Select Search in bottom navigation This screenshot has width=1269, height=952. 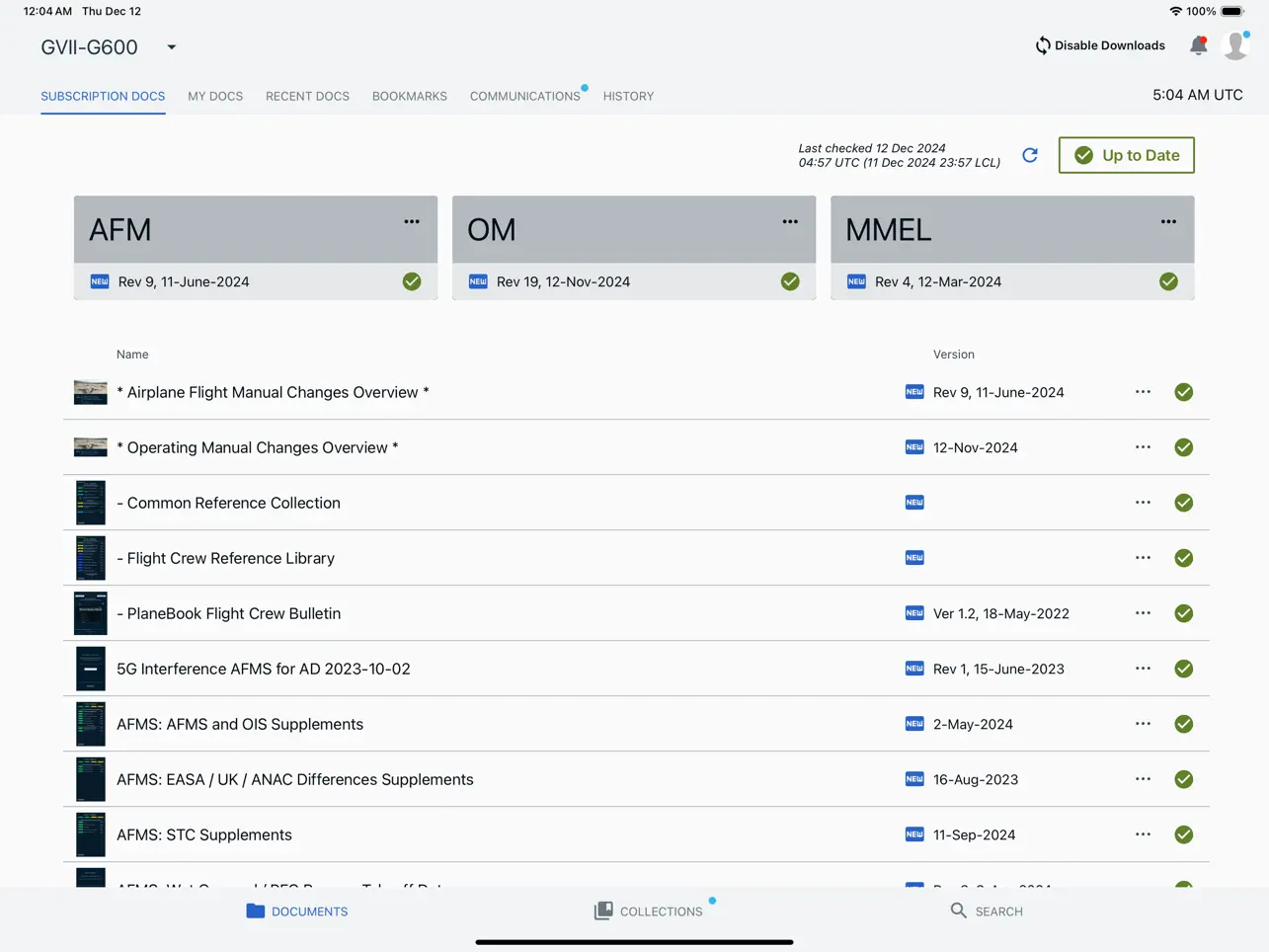point(987,911)
